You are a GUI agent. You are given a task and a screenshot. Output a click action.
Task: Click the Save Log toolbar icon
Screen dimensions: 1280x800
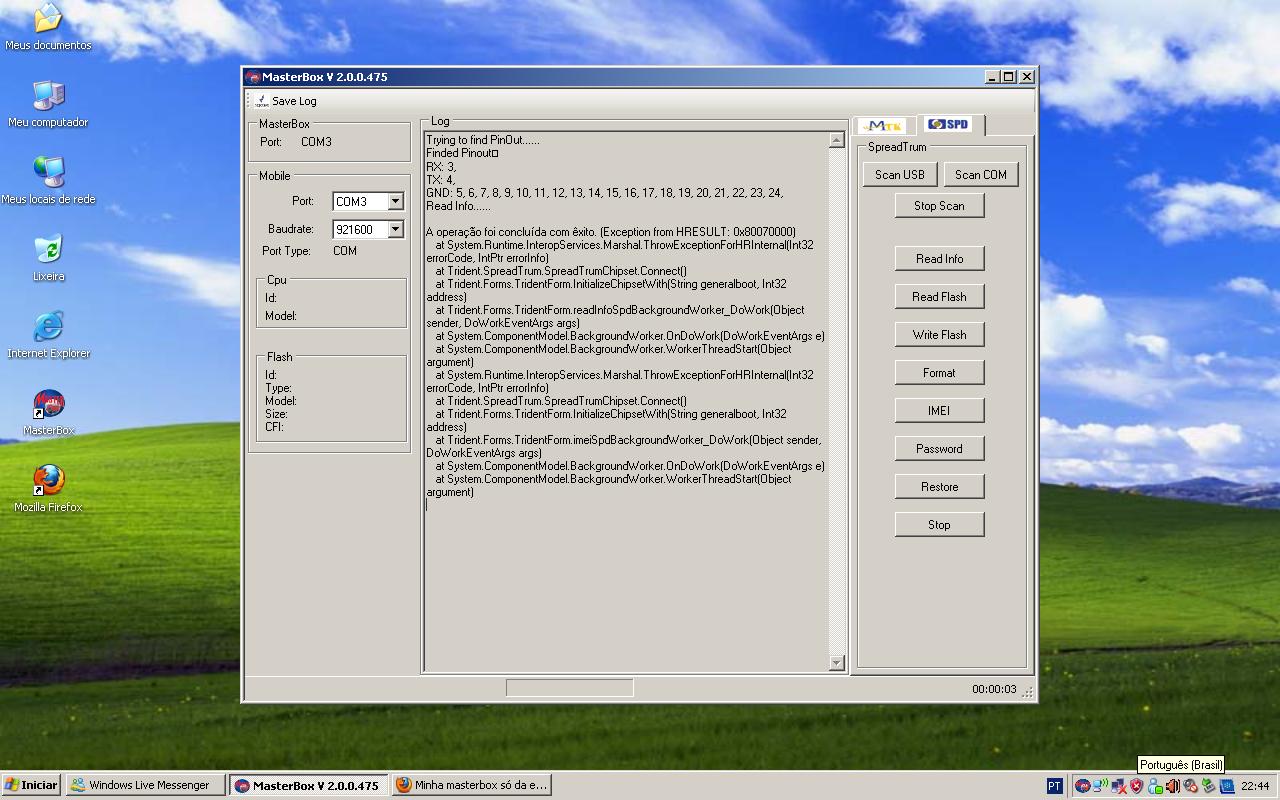coord(262,101)
